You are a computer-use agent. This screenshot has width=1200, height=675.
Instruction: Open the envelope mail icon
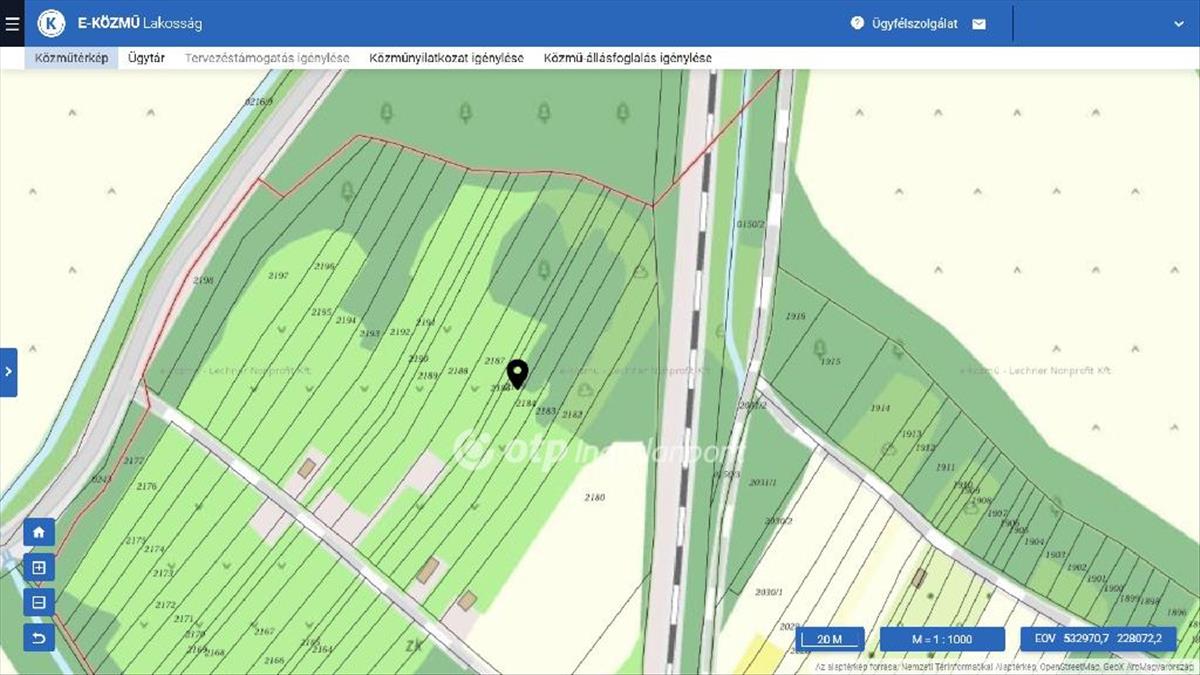tap(979, 24)
